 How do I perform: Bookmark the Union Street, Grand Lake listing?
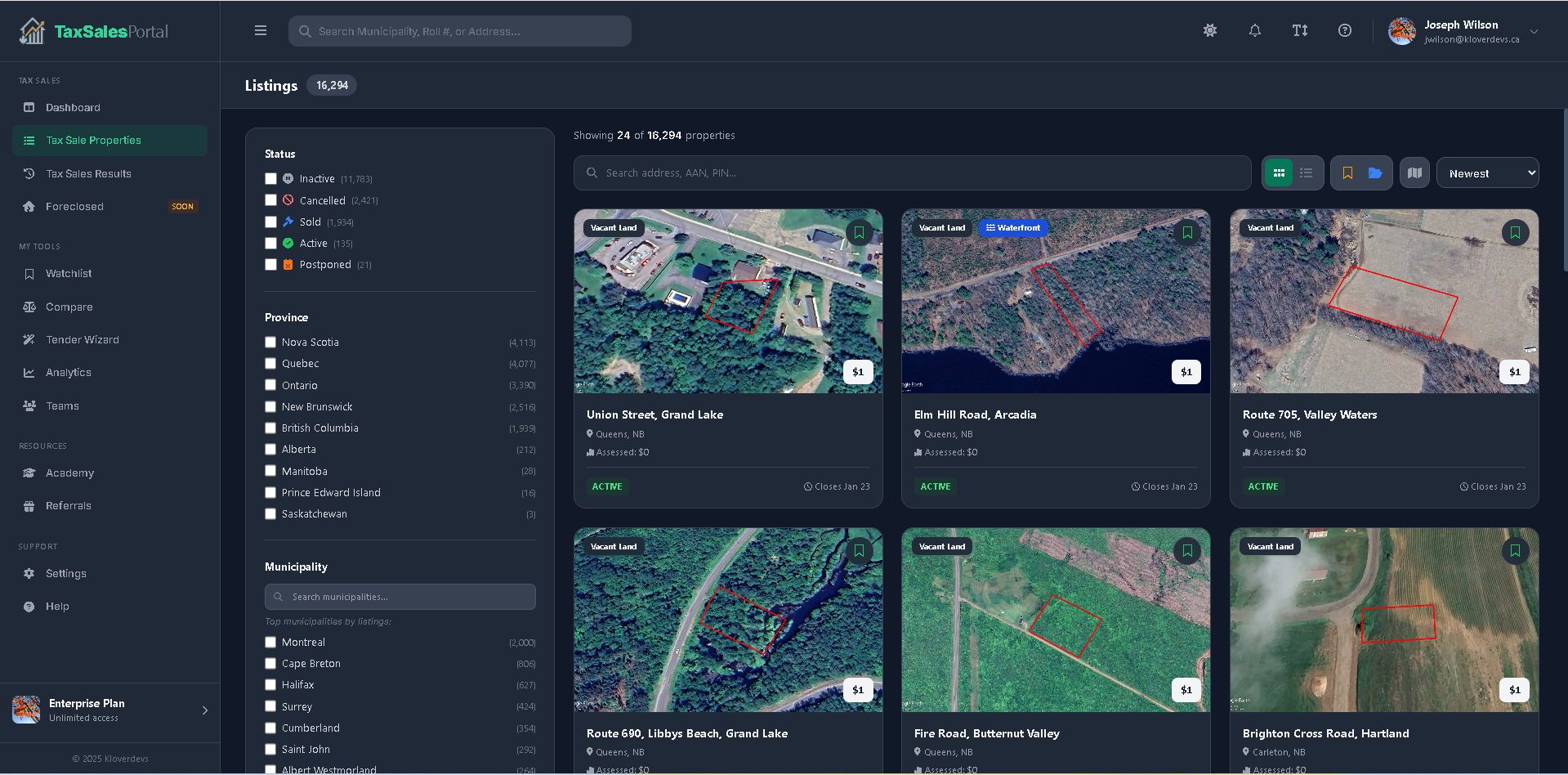[x=859, y=233]
